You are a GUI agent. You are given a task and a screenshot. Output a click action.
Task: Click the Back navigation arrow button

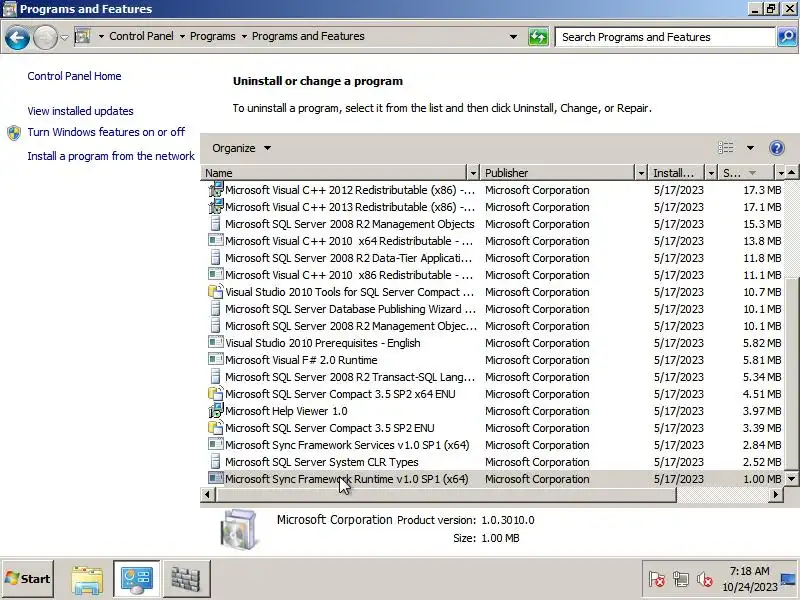tap(17, 37)
